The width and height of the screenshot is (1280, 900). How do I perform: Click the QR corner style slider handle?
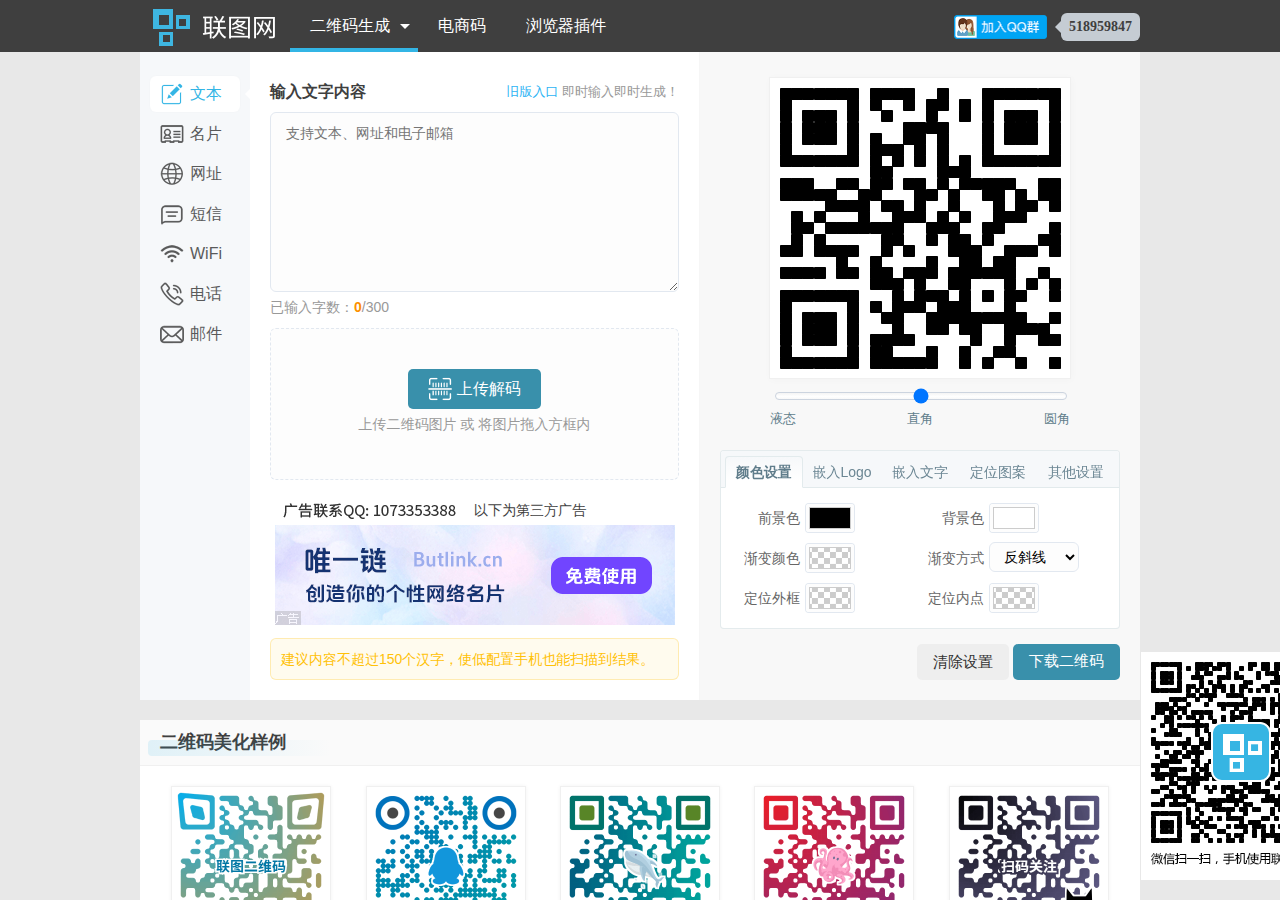click(921, 396)
